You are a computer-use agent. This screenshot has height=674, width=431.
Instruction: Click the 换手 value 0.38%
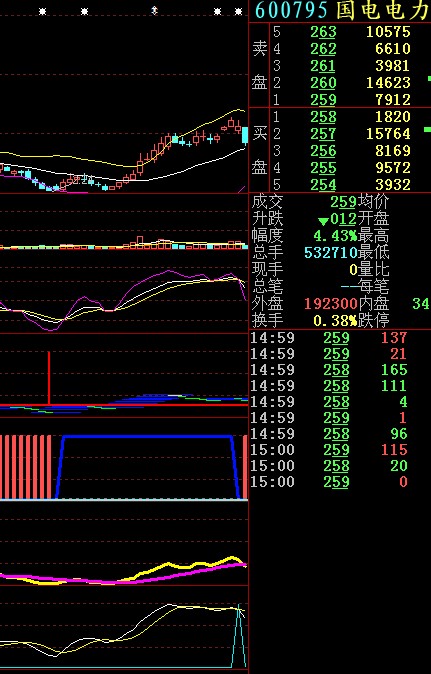point(335,321)
